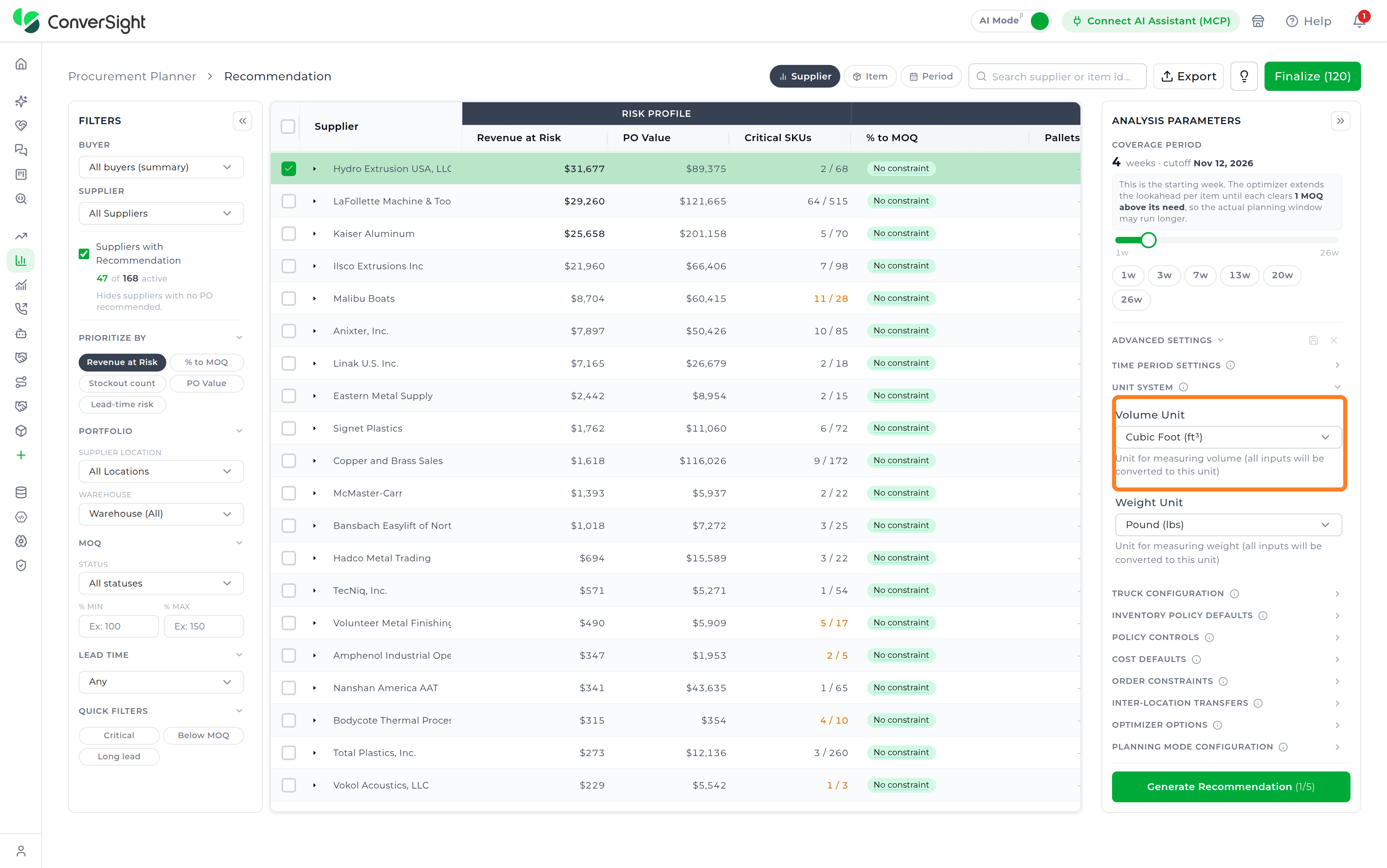This screenshot has height=868, width=1387.
Task: Click the Finalize (120) button
Action: 1312,76
